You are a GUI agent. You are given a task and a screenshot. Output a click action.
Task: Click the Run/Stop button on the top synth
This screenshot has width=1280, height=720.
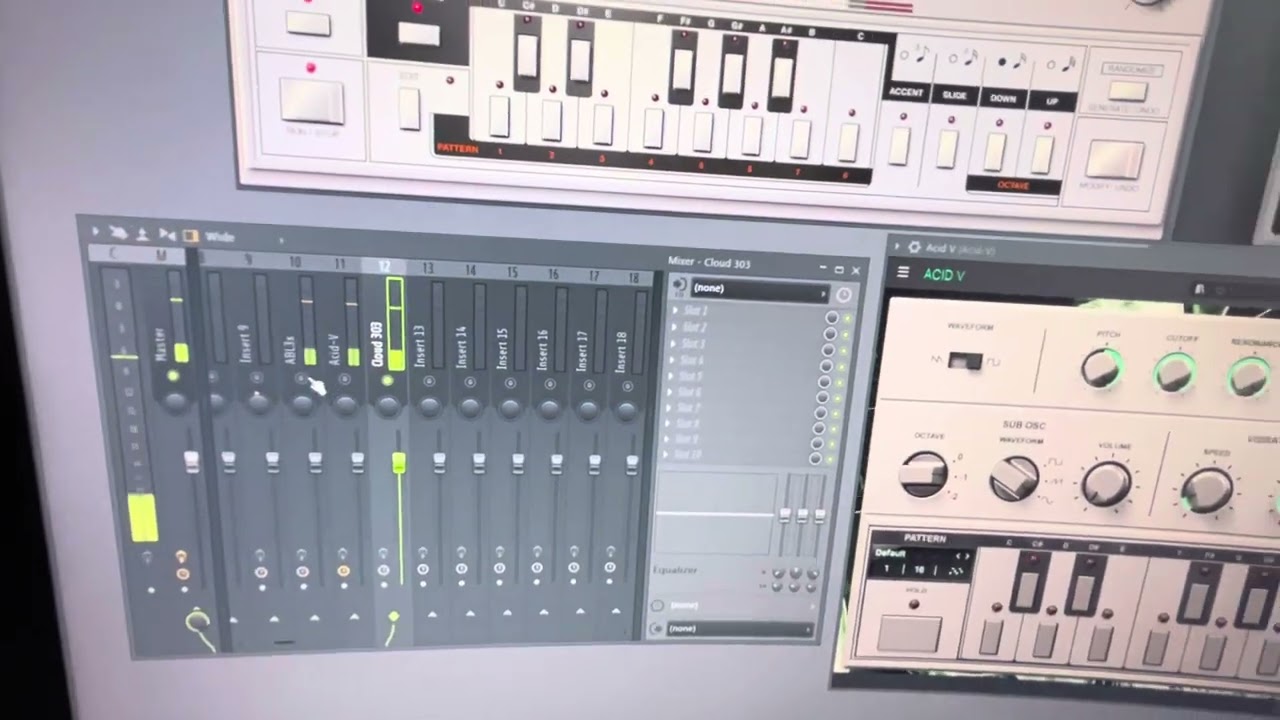[x=312, y=100]
